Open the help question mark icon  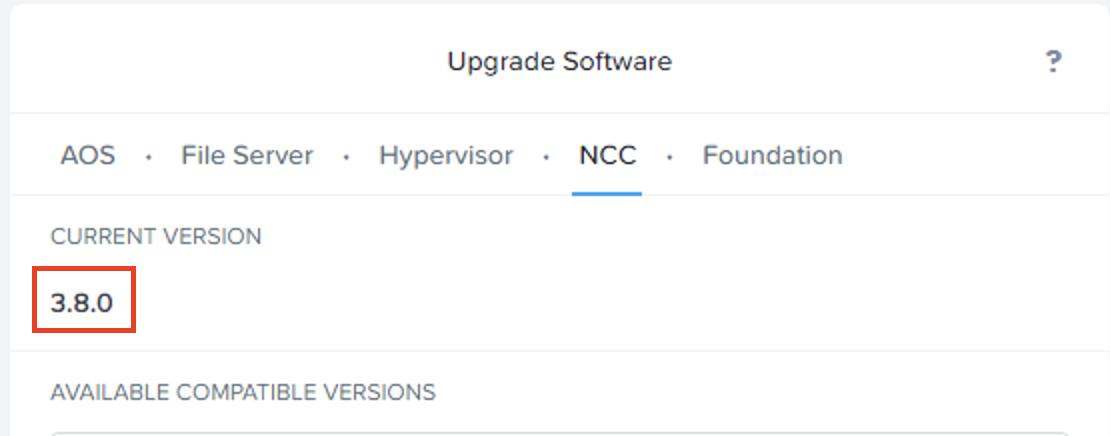(1052, 63)
